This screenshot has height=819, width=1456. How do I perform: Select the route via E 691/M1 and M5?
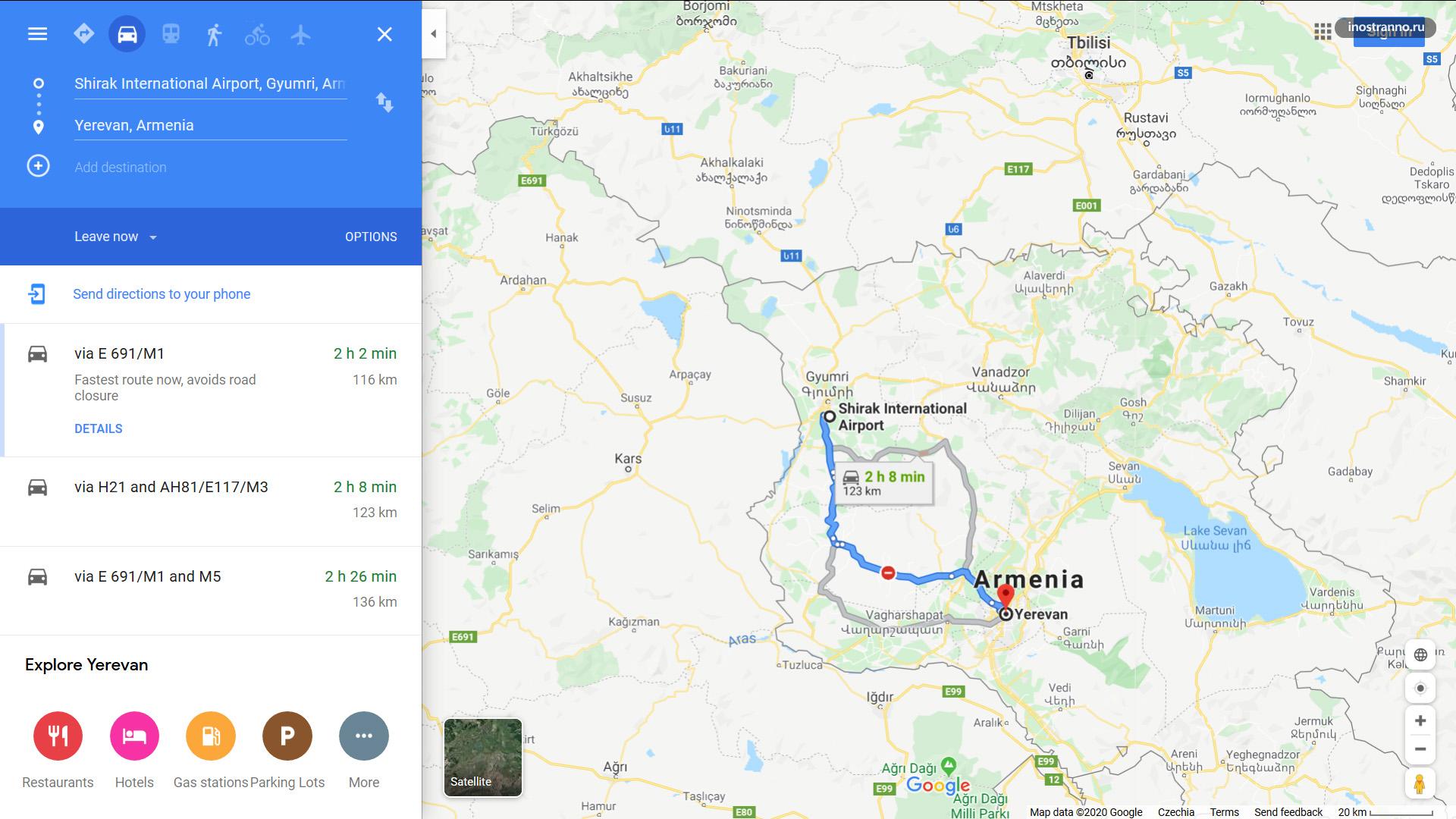pyautogui.click(x=211, y=590)
